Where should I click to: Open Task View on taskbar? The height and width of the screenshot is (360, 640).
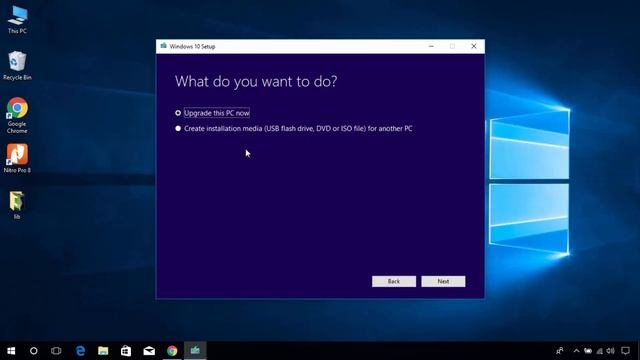click(56, 351)
